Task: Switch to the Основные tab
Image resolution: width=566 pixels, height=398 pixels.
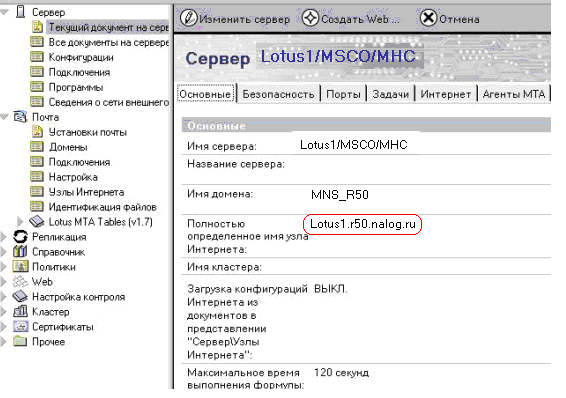Action: (205, 94)
